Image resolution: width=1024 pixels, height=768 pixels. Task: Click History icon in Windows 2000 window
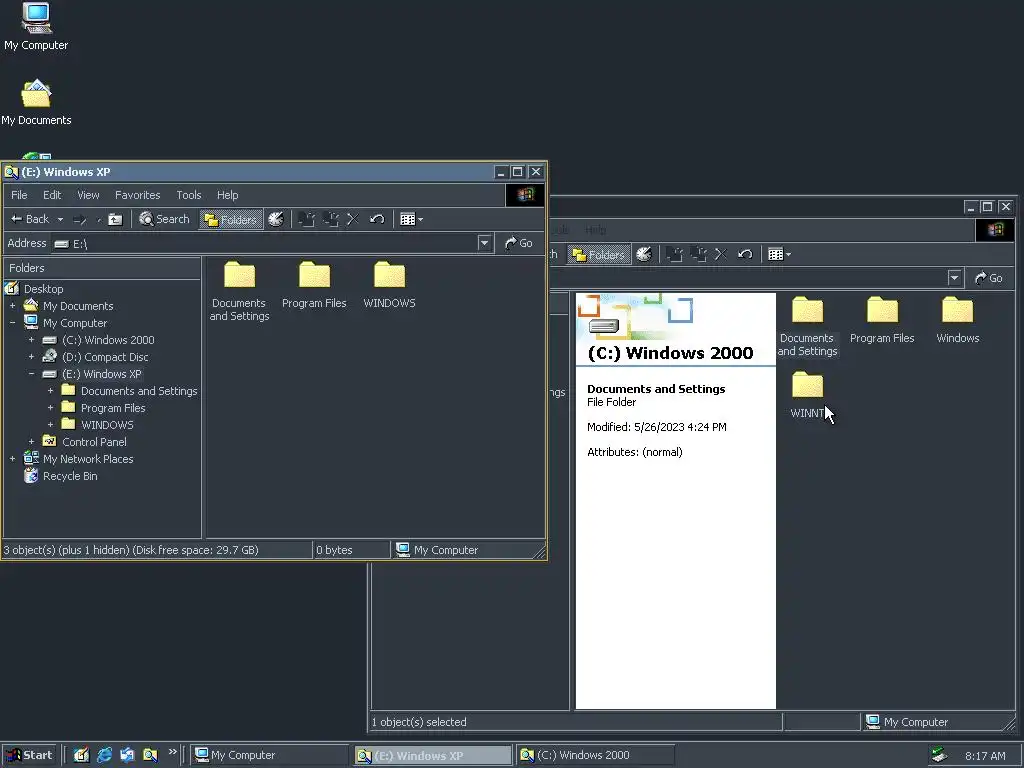click(644, 255)
